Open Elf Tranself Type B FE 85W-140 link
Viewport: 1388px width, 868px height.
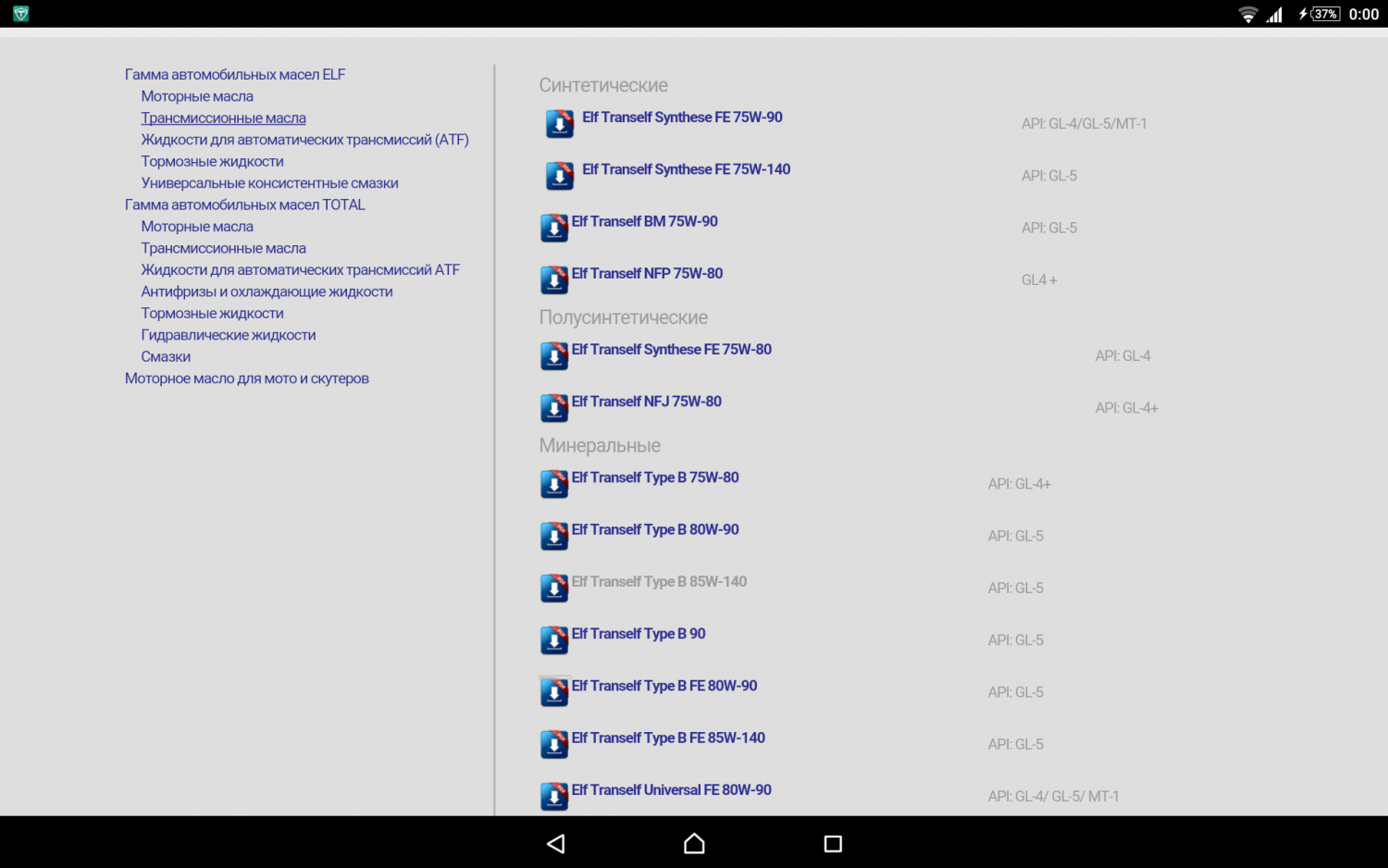click(x=668, y=738)
